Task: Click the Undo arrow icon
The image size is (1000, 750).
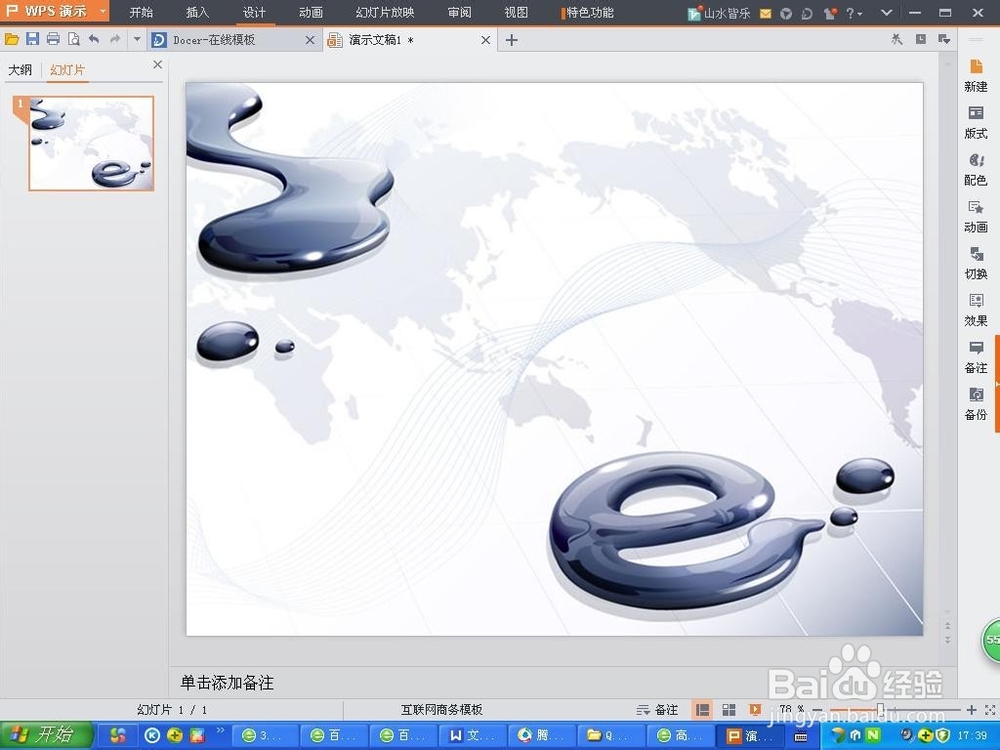Action: tap(94, 40)
